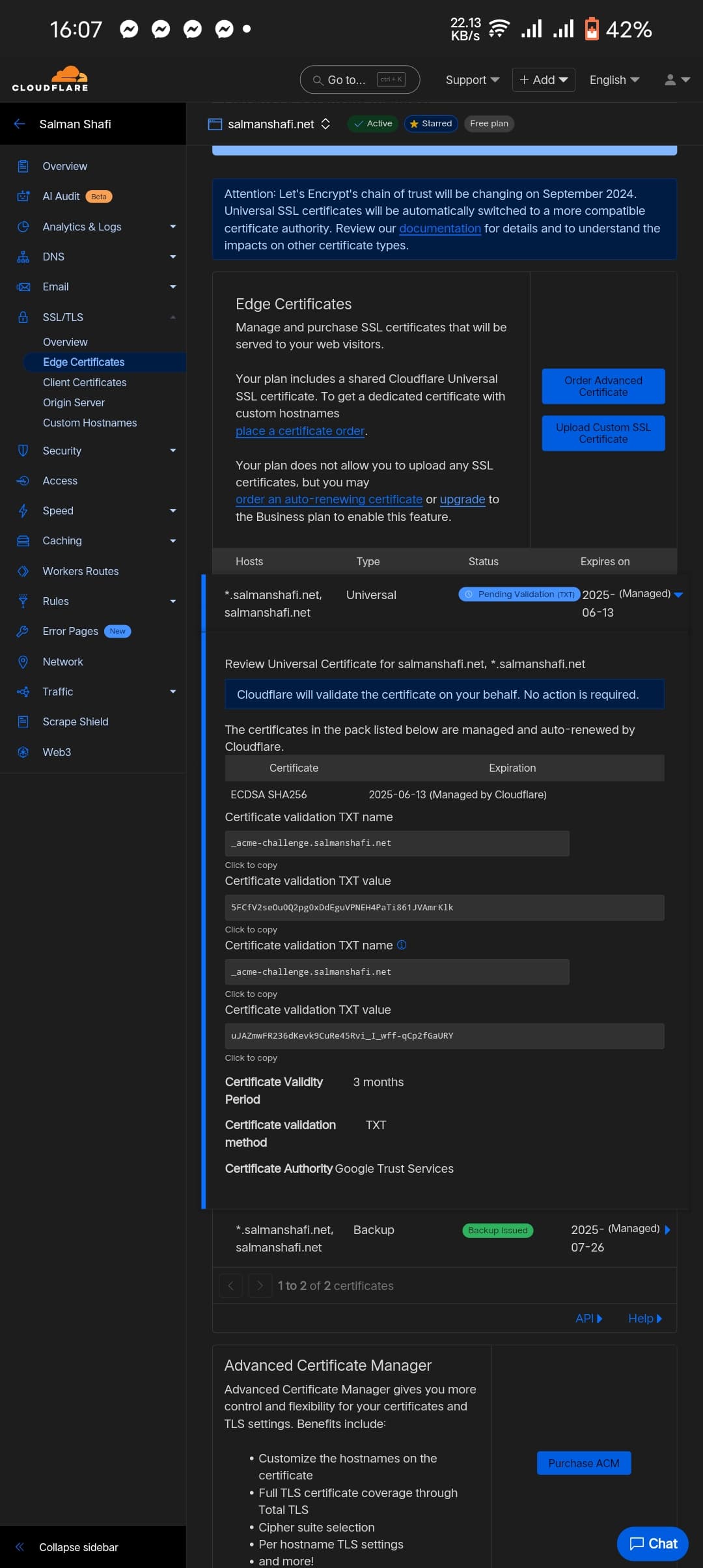Viewport: 703px width, 1568px height.
Task: Click the Traffic routing icon
Action: 23,692
